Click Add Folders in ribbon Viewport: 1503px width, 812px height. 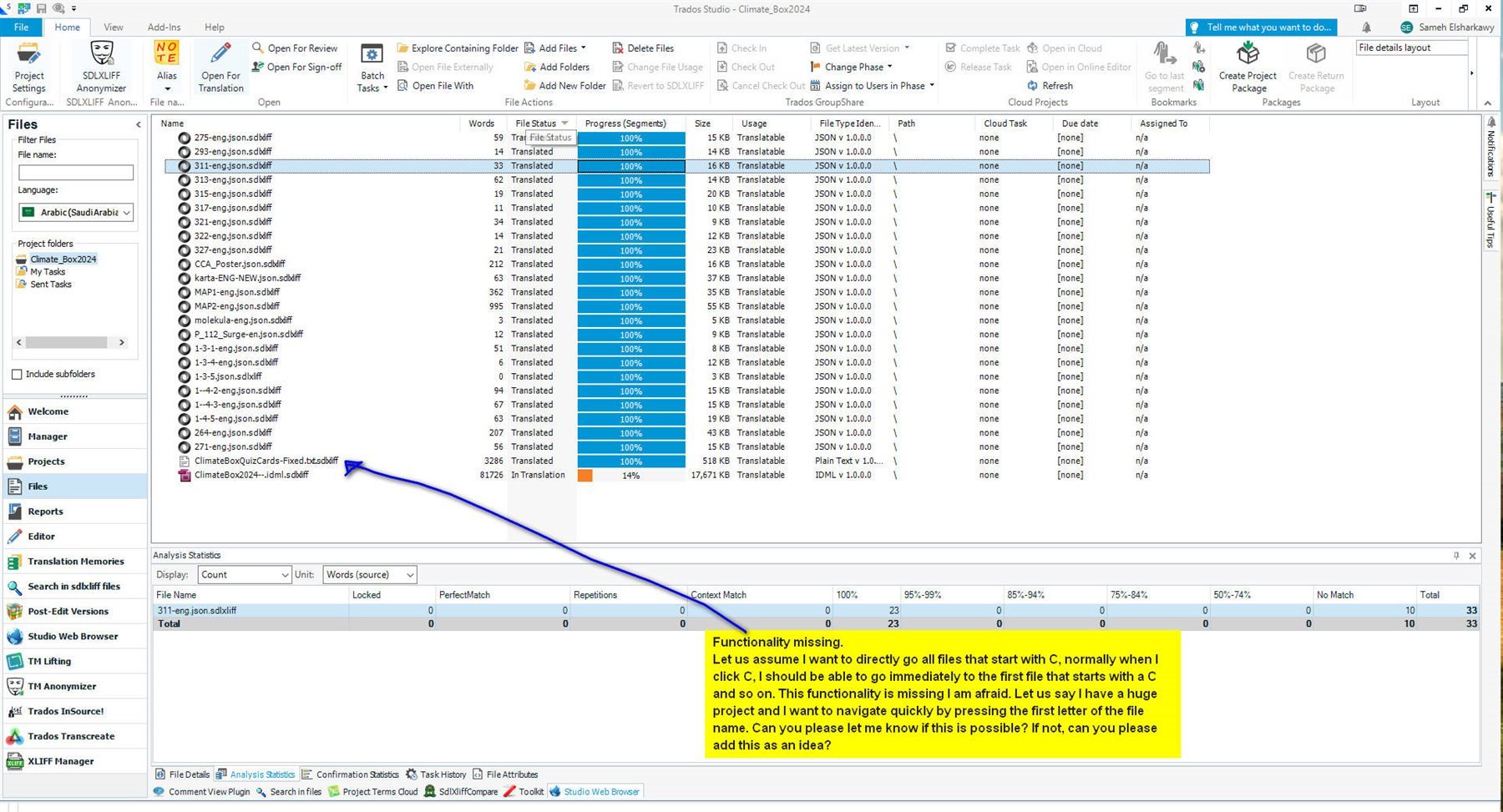[557, 67]
